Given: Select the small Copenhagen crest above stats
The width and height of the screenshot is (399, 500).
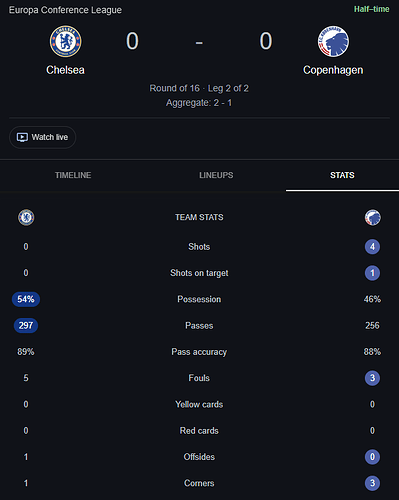Looking at the screenshot, I should pos(372,217).
